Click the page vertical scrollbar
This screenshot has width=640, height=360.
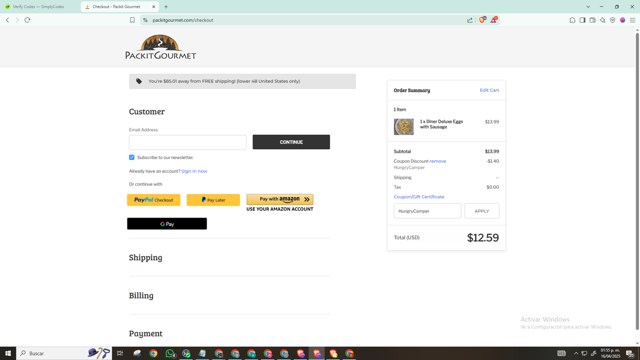pos(637,182)
